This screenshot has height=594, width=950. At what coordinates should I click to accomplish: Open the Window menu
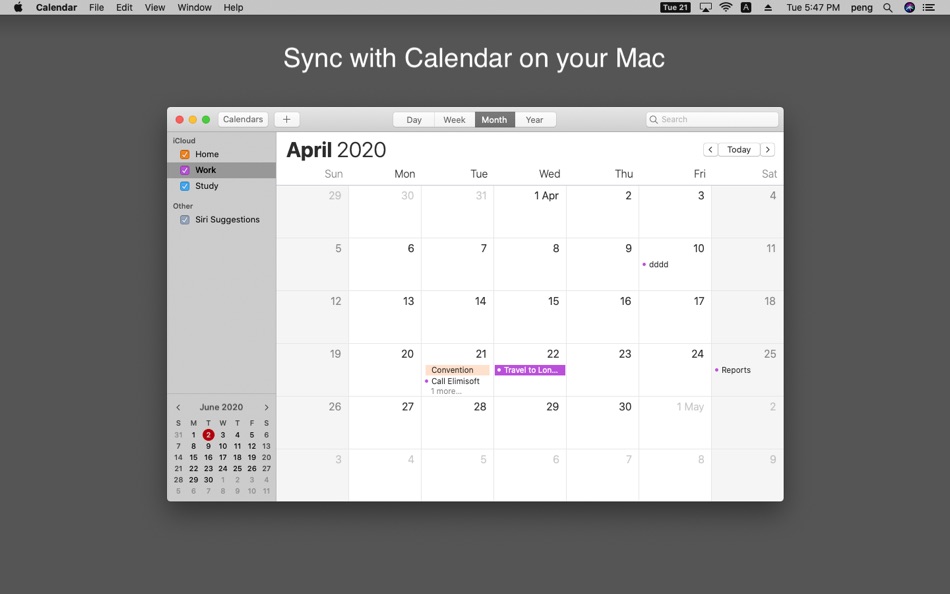[194, 7]
